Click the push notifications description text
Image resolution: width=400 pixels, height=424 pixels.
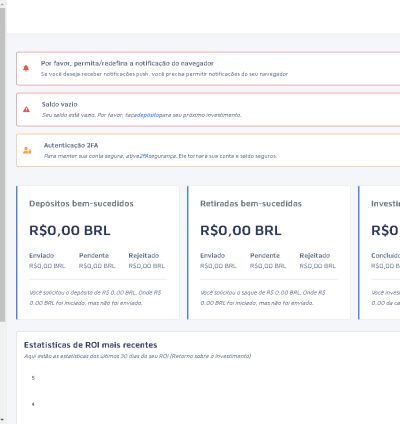[x=164, y=74]
